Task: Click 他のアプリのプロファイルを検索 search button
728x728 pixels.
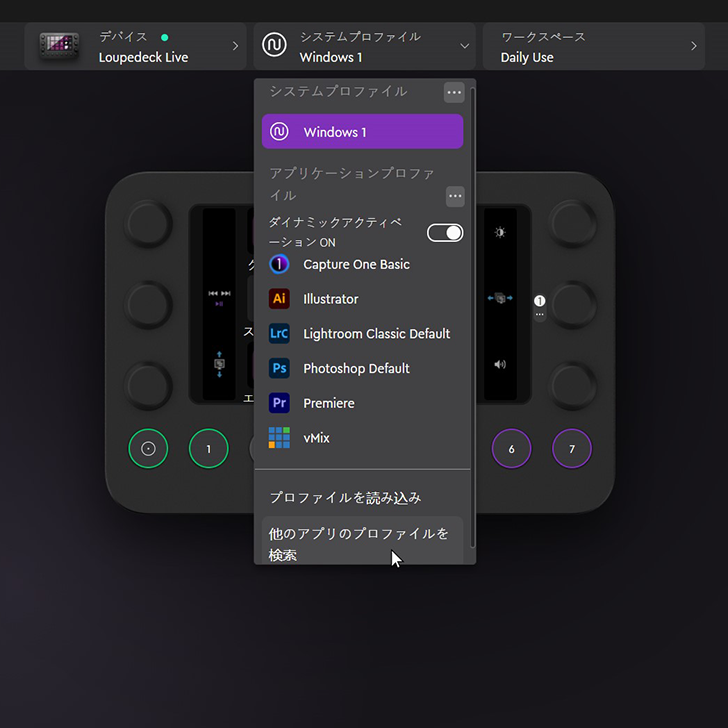Action: click(362, 541)
